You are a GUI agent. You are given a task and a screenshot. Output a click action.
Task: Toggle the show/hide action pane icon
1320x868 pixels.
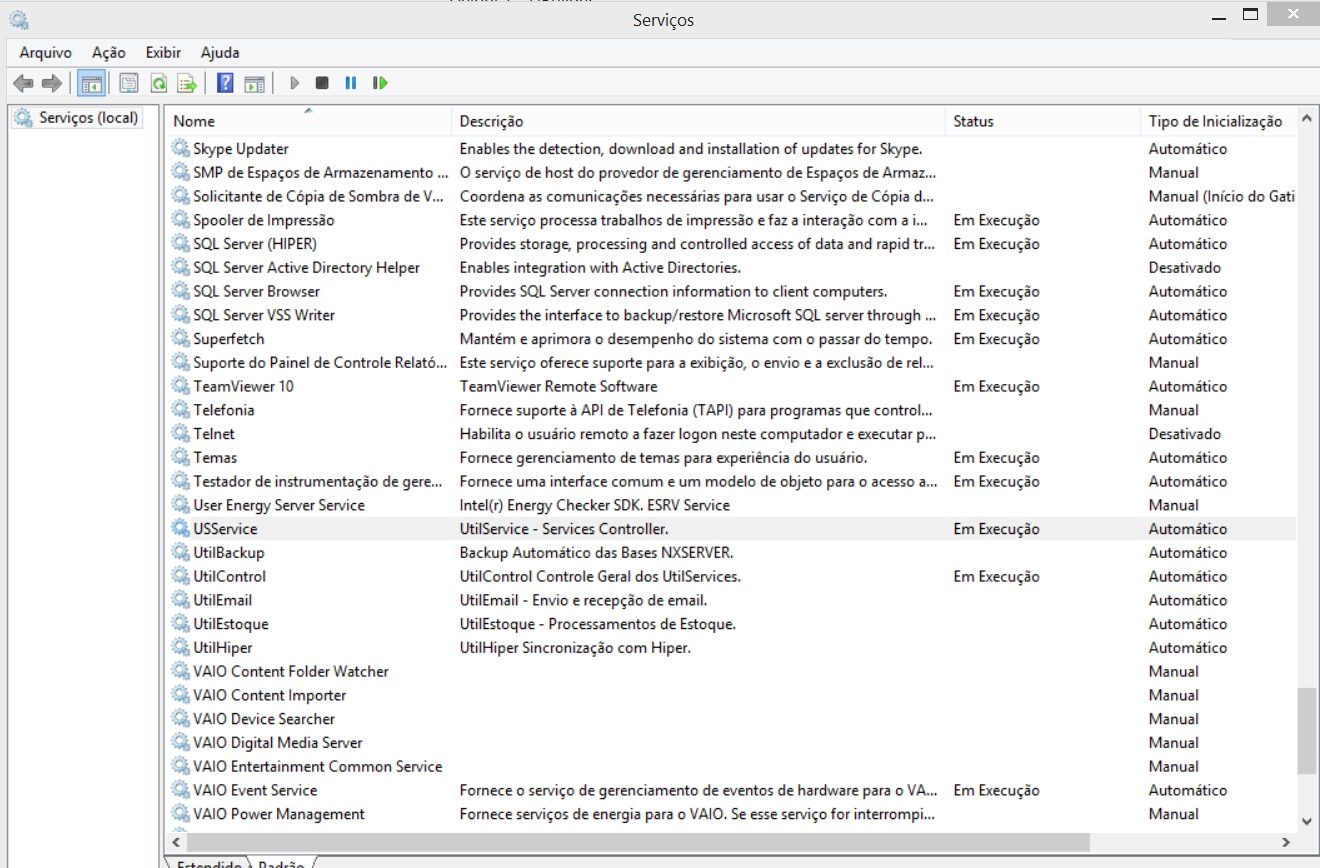tap(254, 83)
